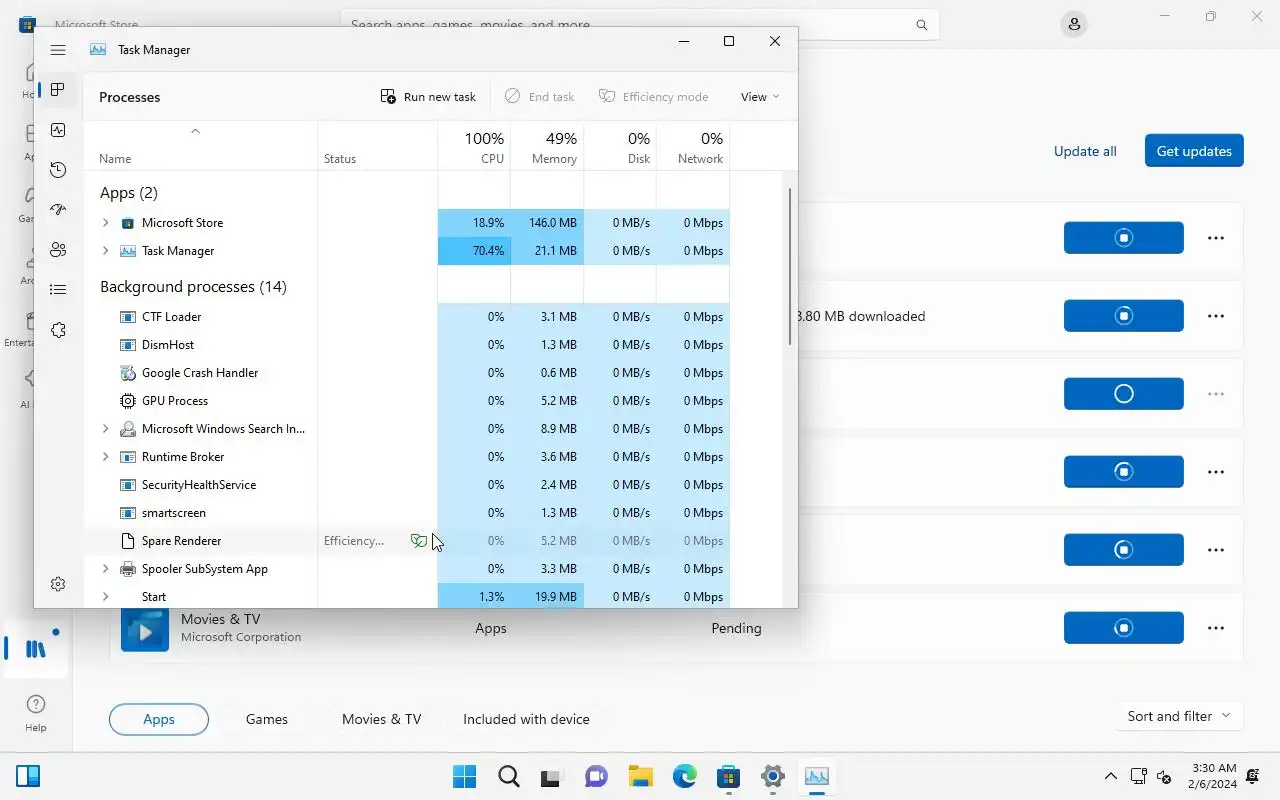Screen dimensions: 1280x800
Task: Open the Microsoft Store profile account icon
Action: pyautogui.click(x=1074, y=24)
